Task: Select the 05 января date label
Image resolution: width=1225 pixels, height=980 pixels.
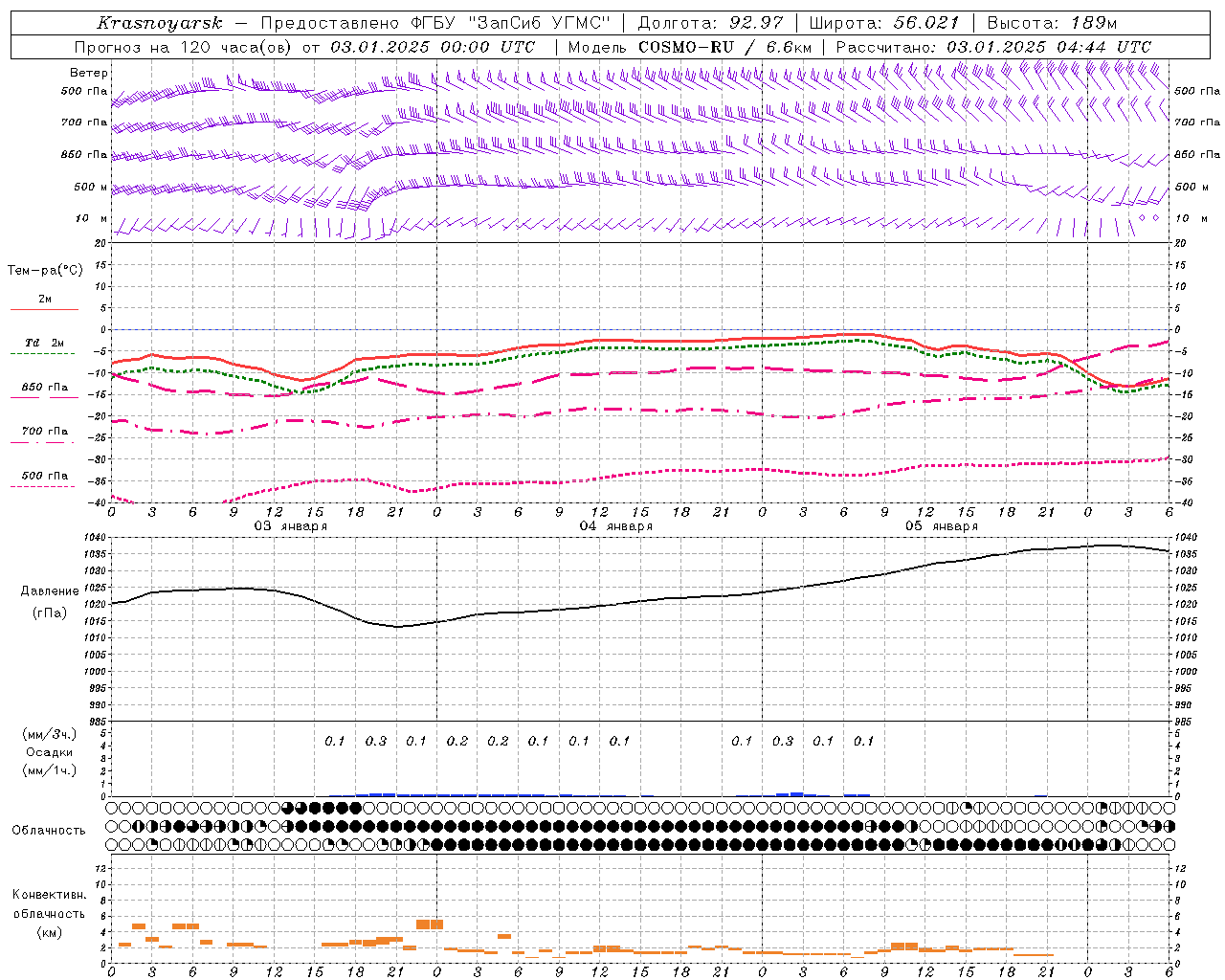Action: [942, 526]
